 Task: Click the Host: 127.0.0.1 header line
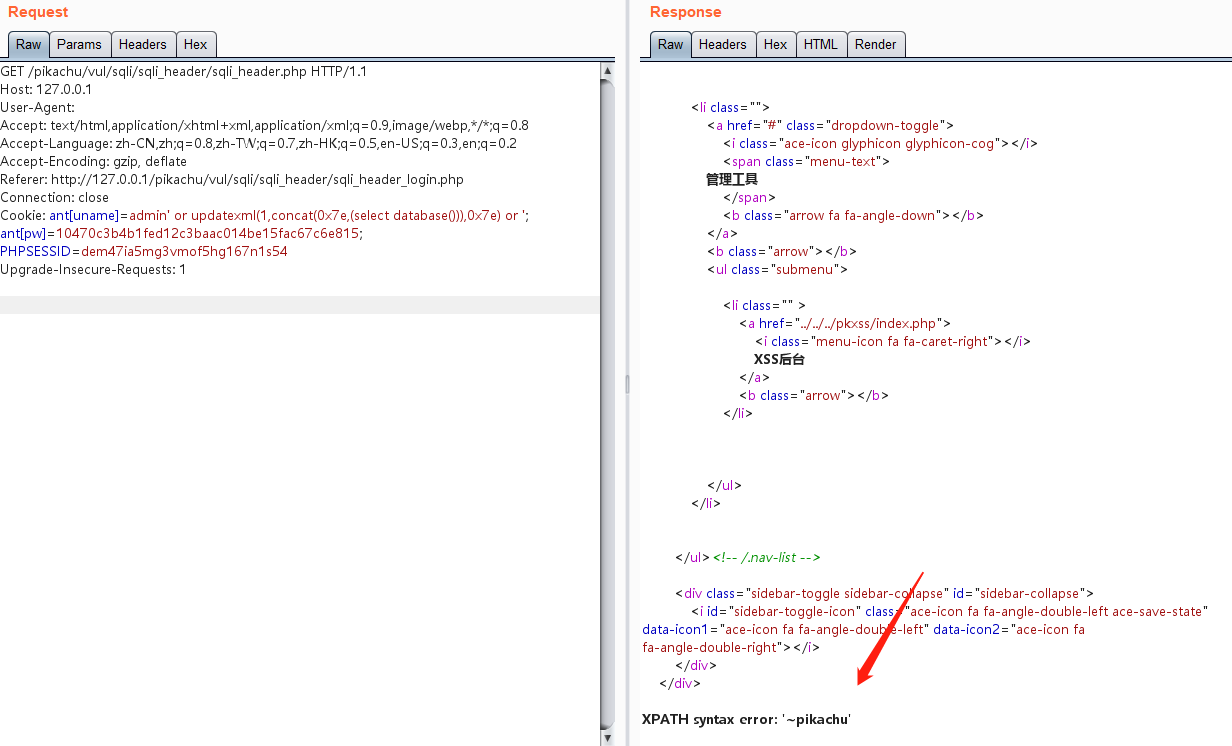(x=46, y=89)
